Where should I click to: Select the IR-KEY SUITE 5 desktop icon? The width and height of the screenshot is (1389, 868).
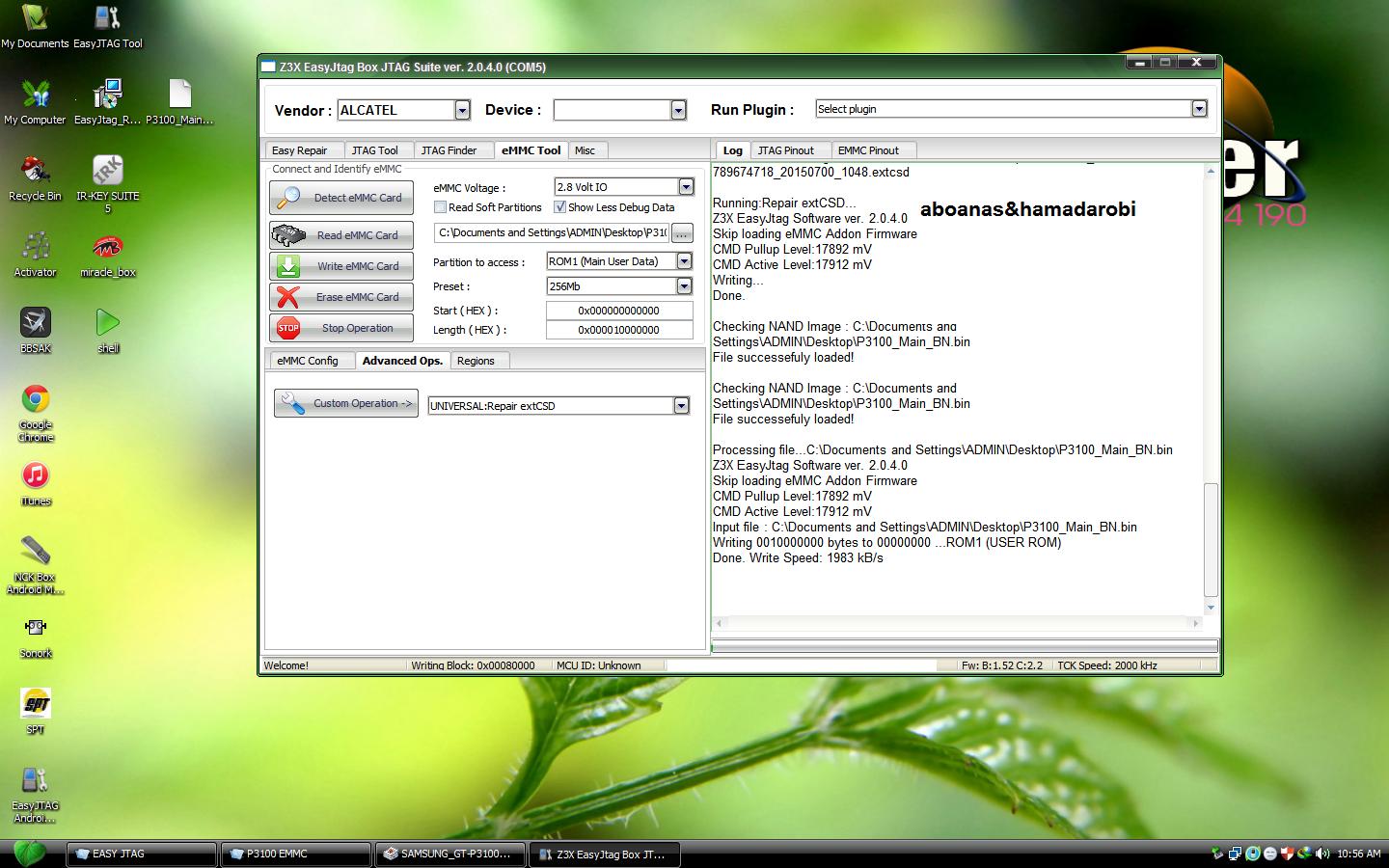pos(107,184)
